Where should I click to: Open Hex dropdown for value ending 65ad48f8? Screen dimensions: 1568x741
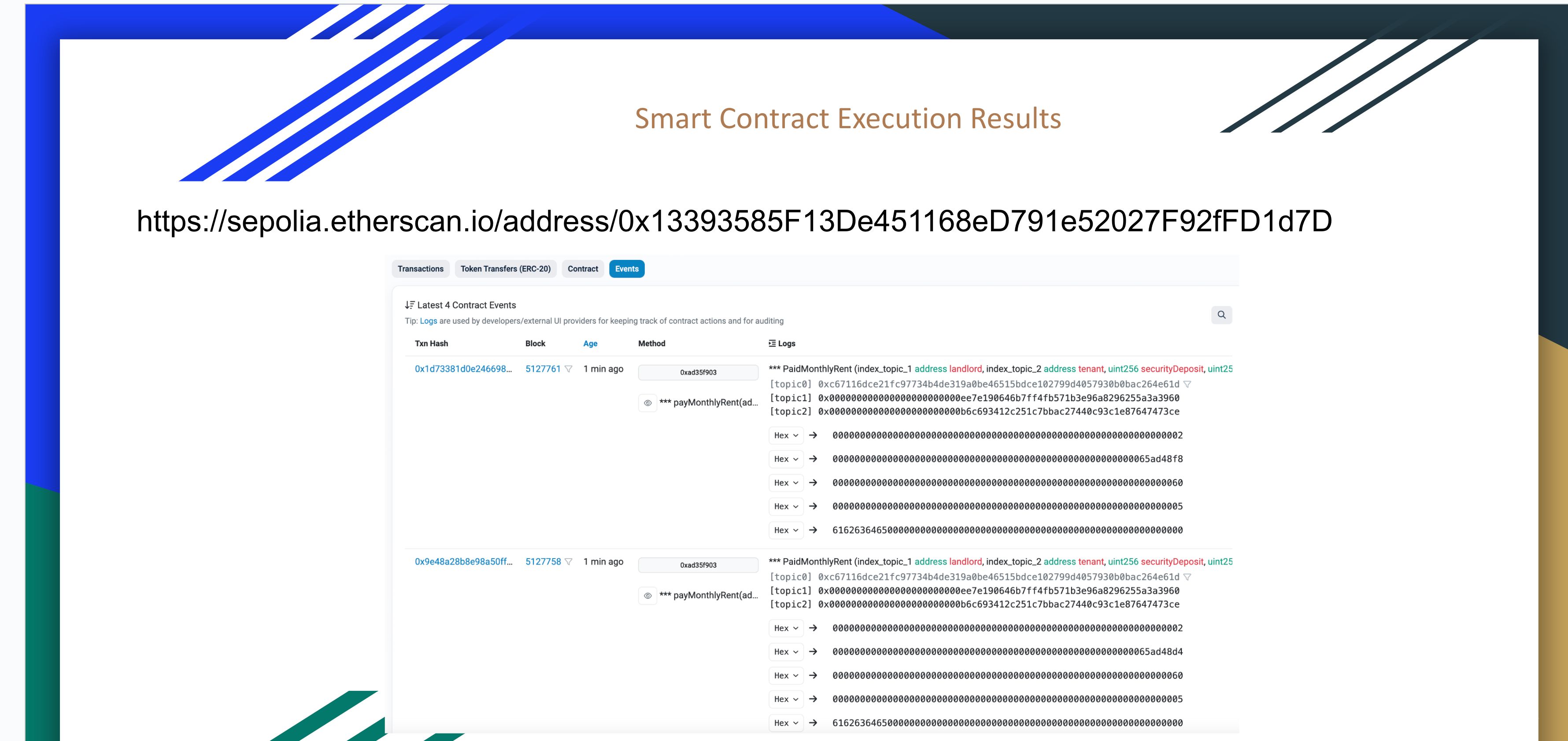786,459
